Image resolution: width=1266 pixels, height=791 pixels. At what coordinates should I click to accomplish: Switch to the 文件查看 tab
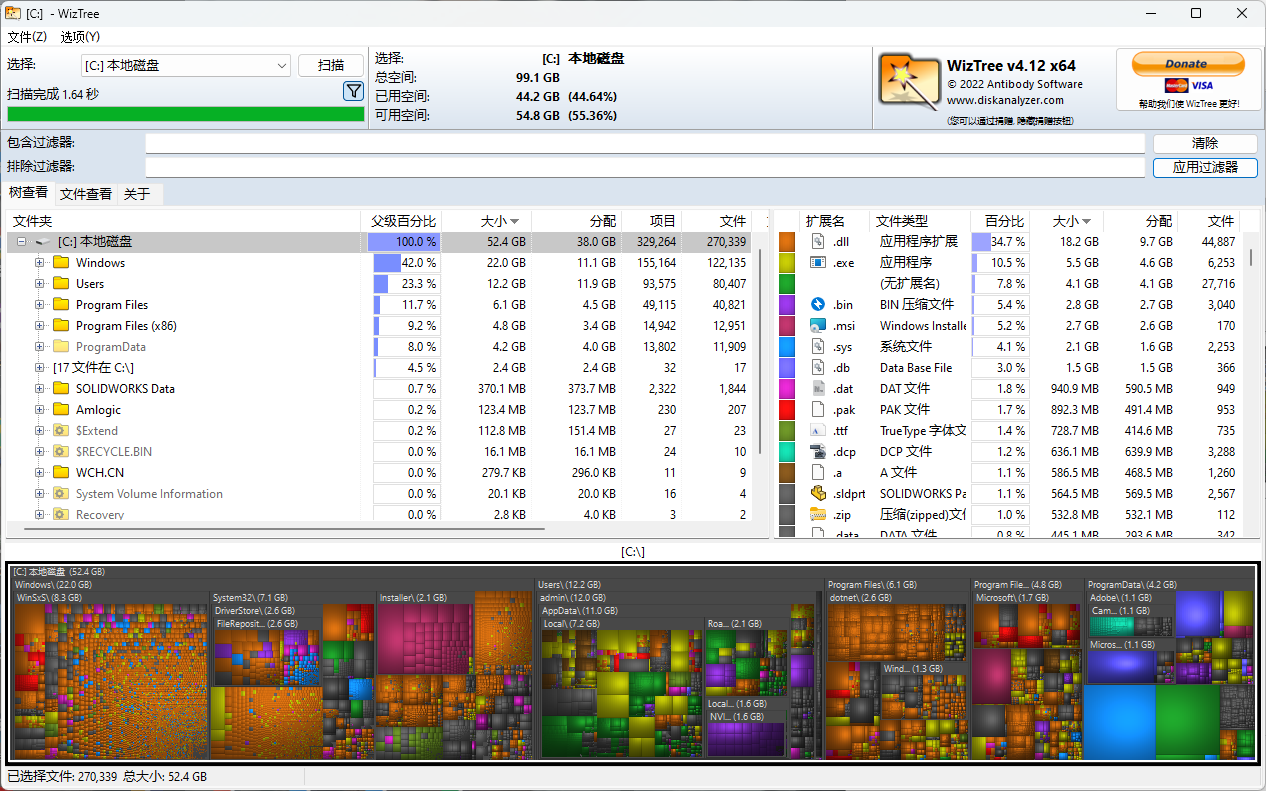pos(85,194)
